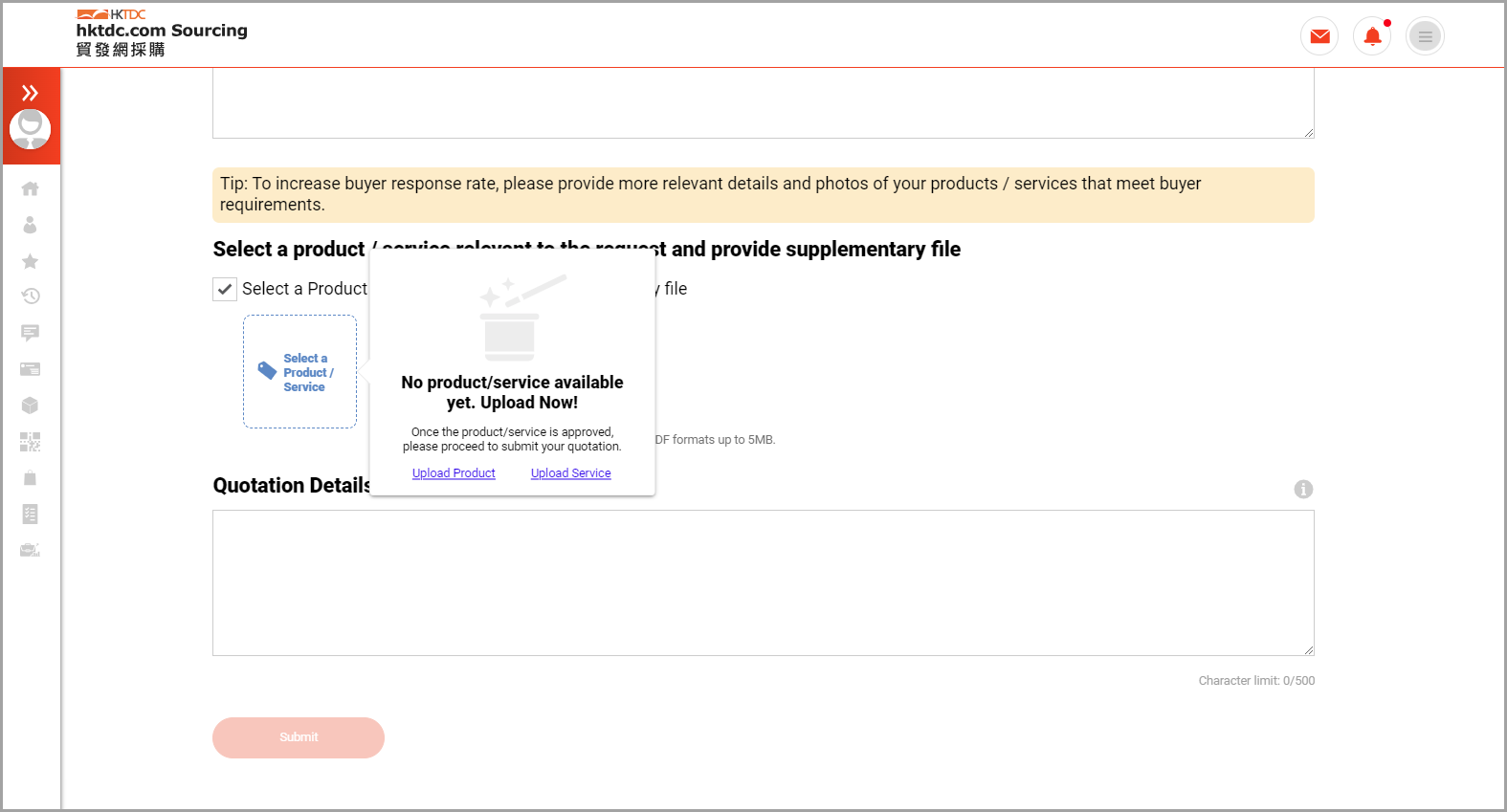Go to Home via sidebar house icon
Screen dimensions: 1507x812
point(30,188)
